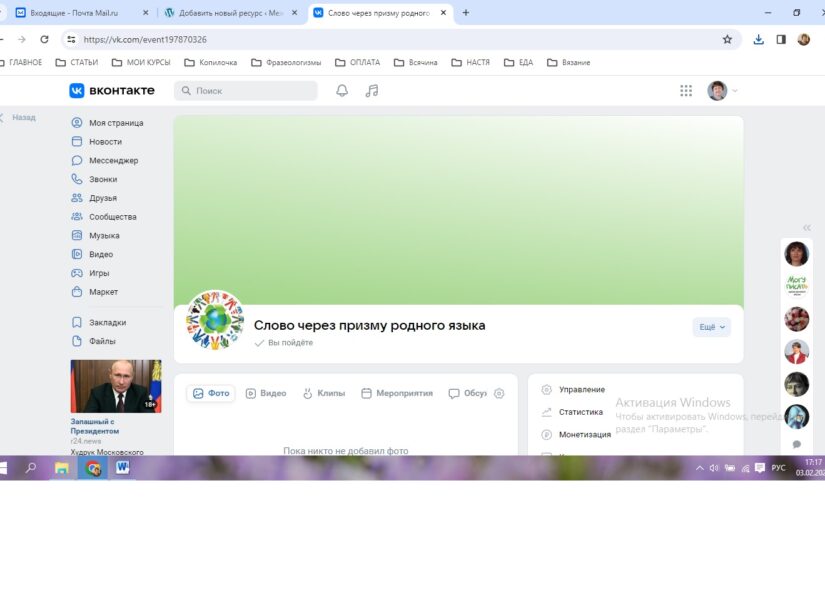The height and width of the screenshot is (600, 825).
Task: Open the Putin news ad thumbnail
Action: 115,386
